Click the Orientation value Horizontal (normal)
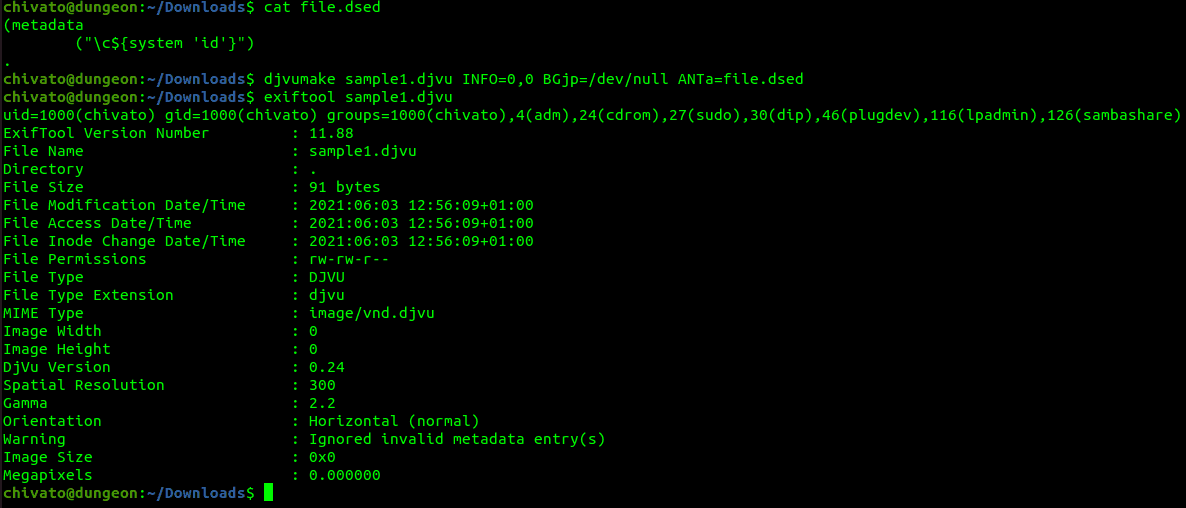 coord(394,421)
